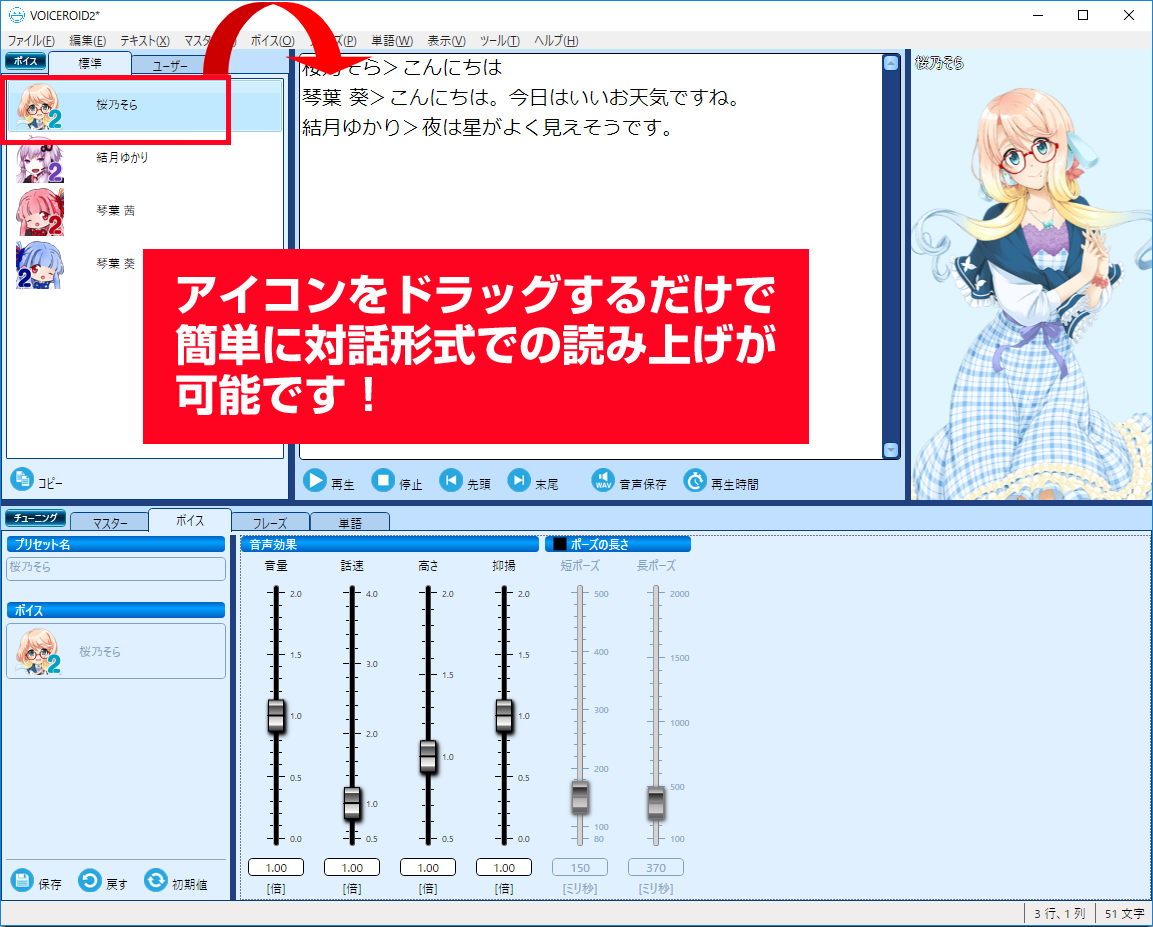Click the 音声効果 section header
Viewport: 1153px width, 927px height.
click(x=390, y=544)
